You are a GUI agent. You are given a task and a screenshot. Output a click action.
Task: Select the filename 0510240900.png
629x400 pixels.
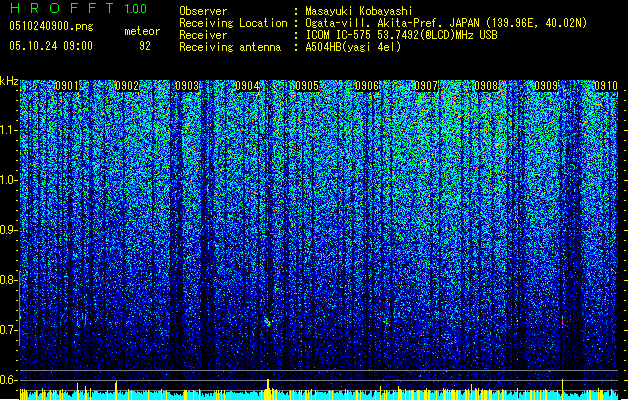(x=51, y=26)
